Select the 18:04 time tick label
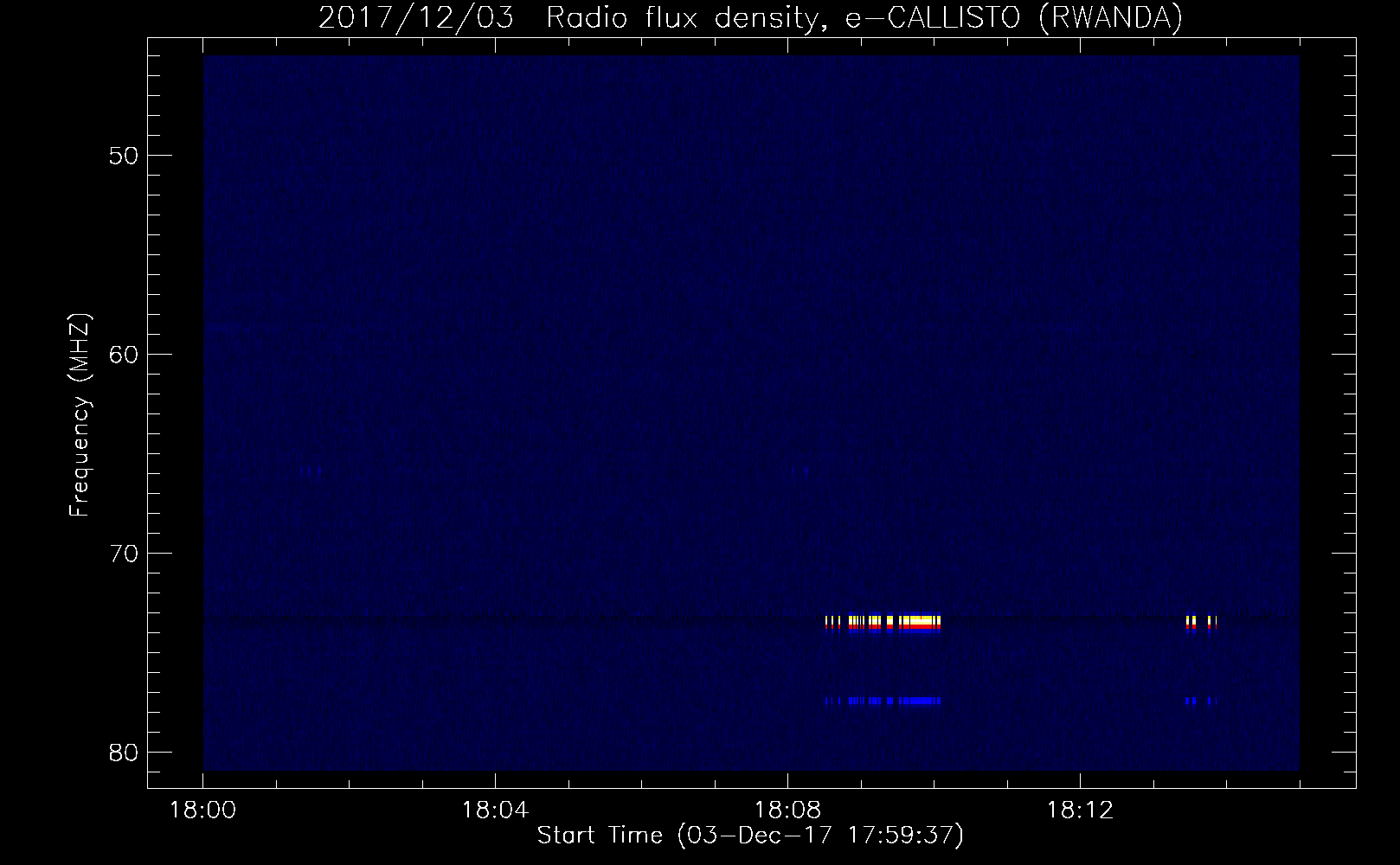 pos(495,811)
